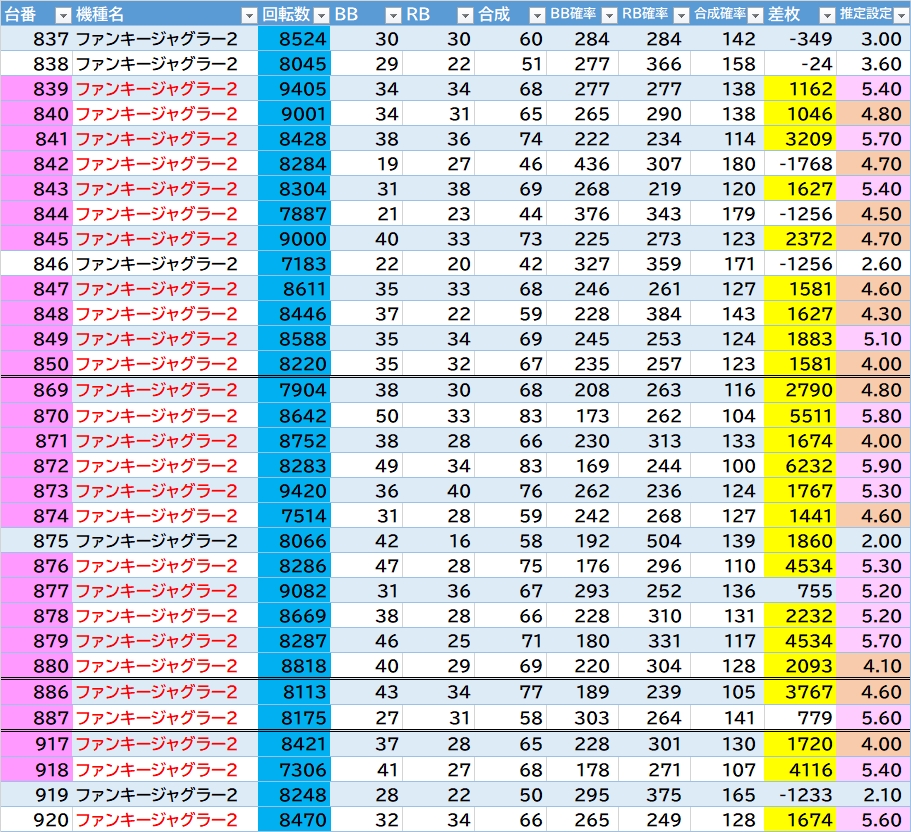Select machine number cell 841
911x832 pixels.
point(36,139)
